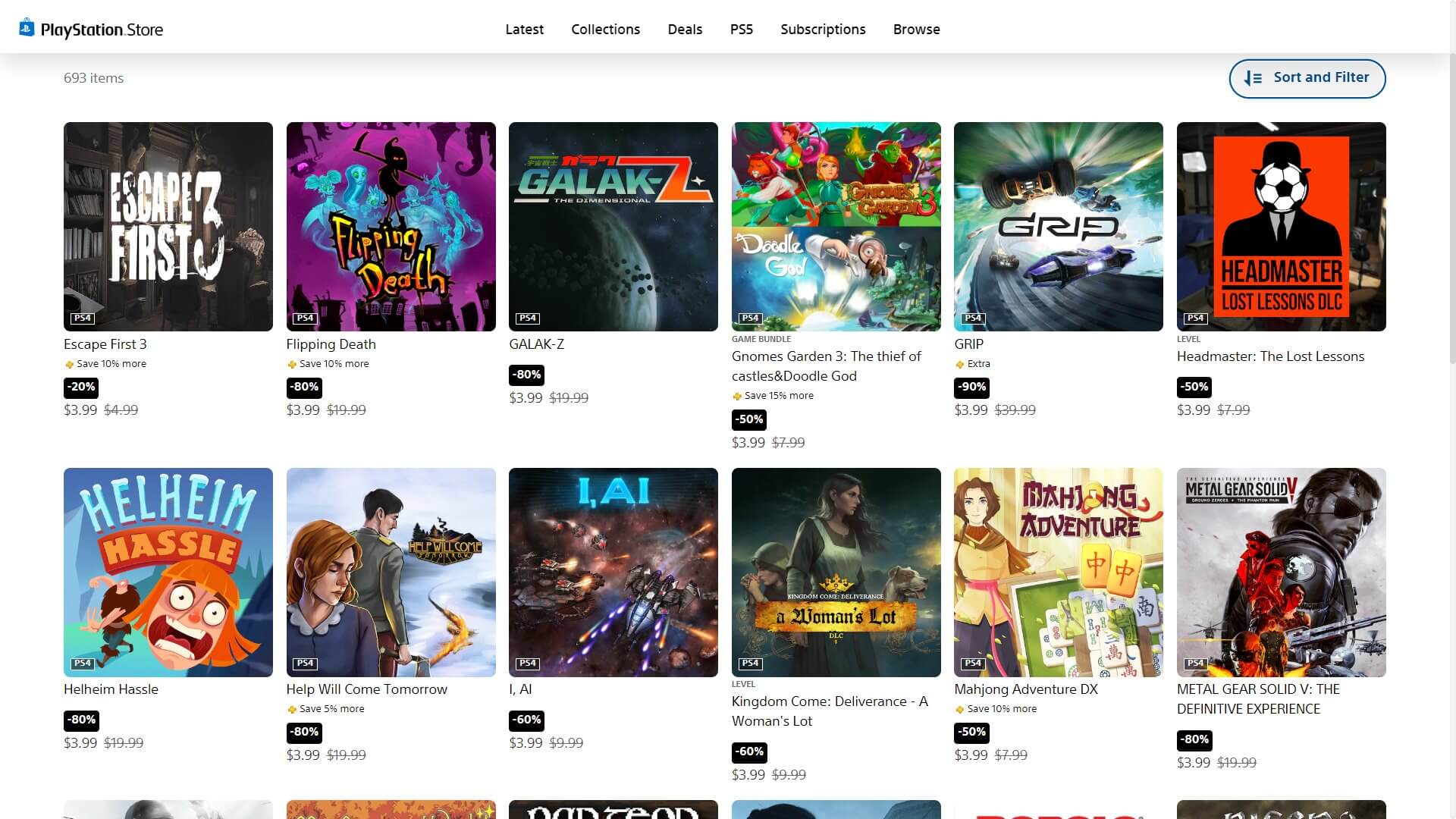
Task: Open the METAL GEAR SOLID V cover art
Action: click(1281, 572)
